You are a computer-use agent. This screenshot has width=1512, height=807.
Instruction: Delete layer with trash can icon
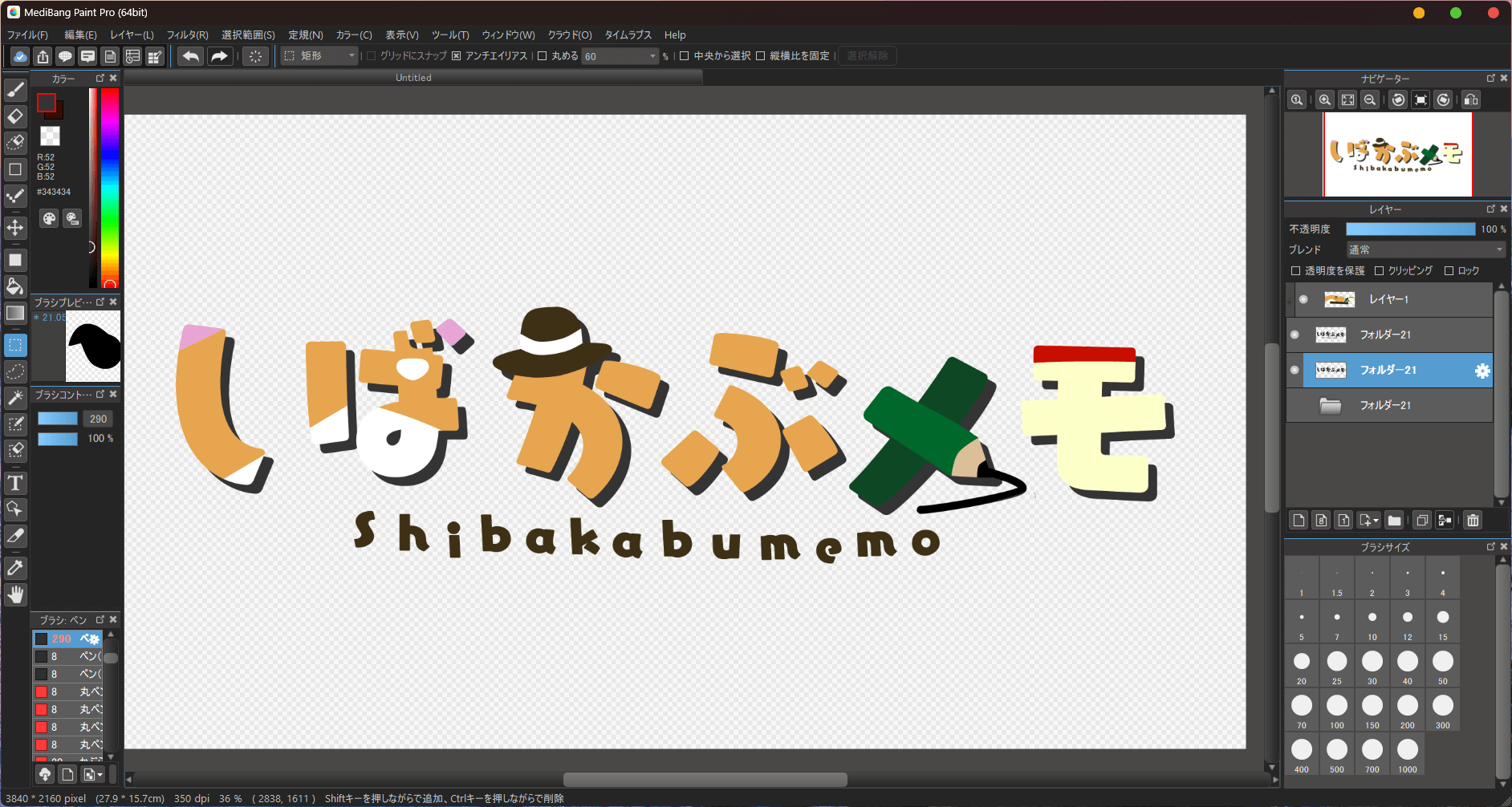click(1473, 521)
